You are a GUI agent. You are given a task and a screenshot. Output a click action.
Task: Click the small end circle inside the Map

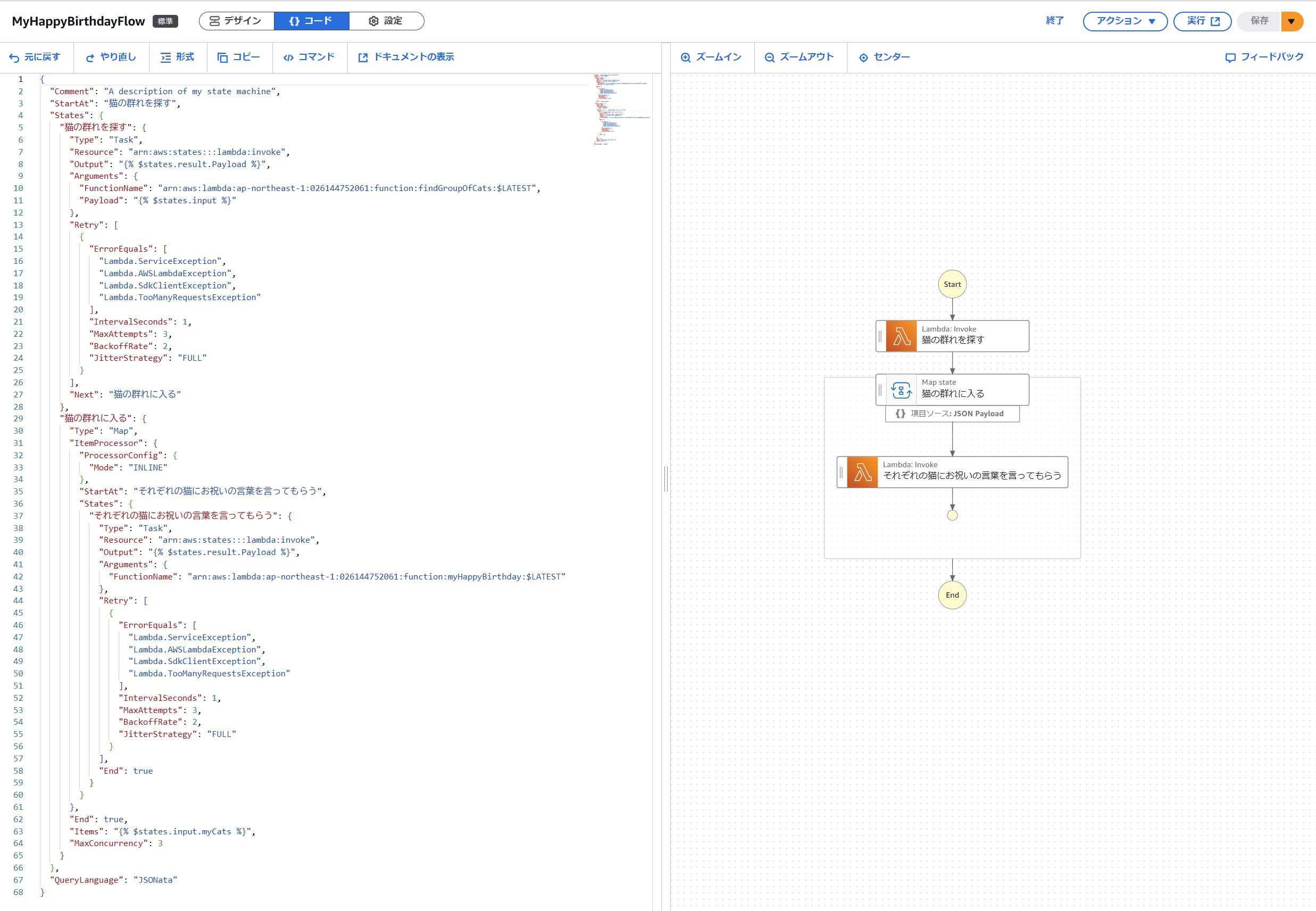click(x=952, y=516)
